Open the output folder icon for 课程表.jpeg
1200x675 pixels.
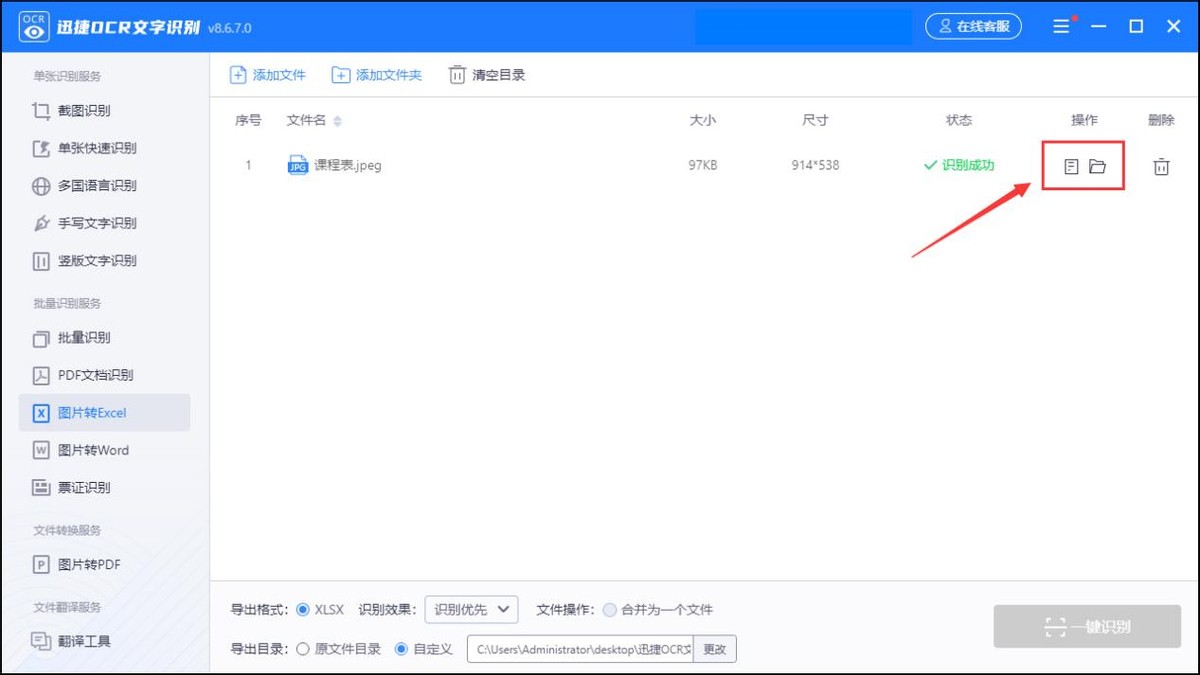[x=1098, y=166]
